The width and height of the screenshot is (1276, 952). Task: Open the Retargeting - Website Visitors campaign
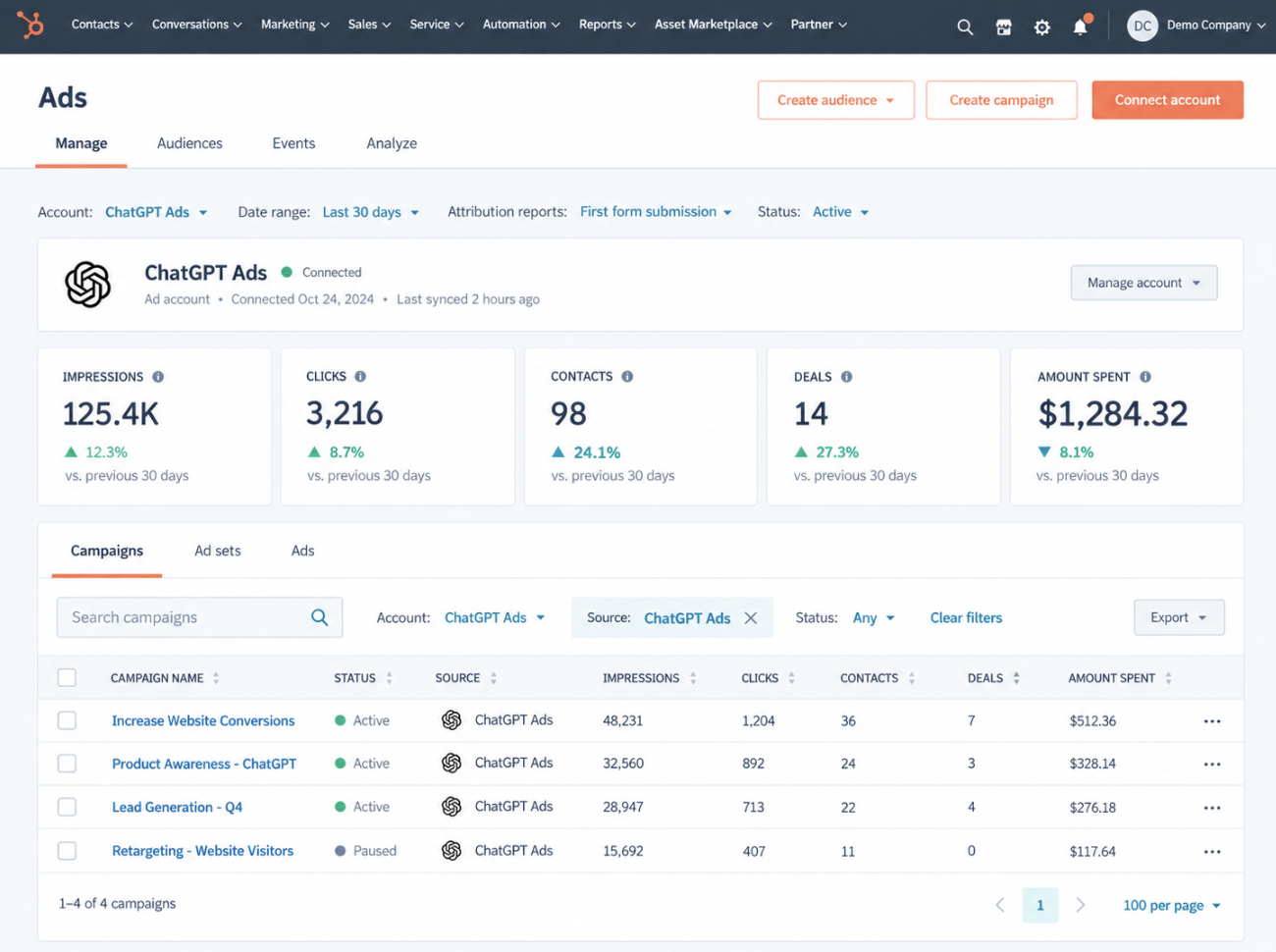click(202, 851)
